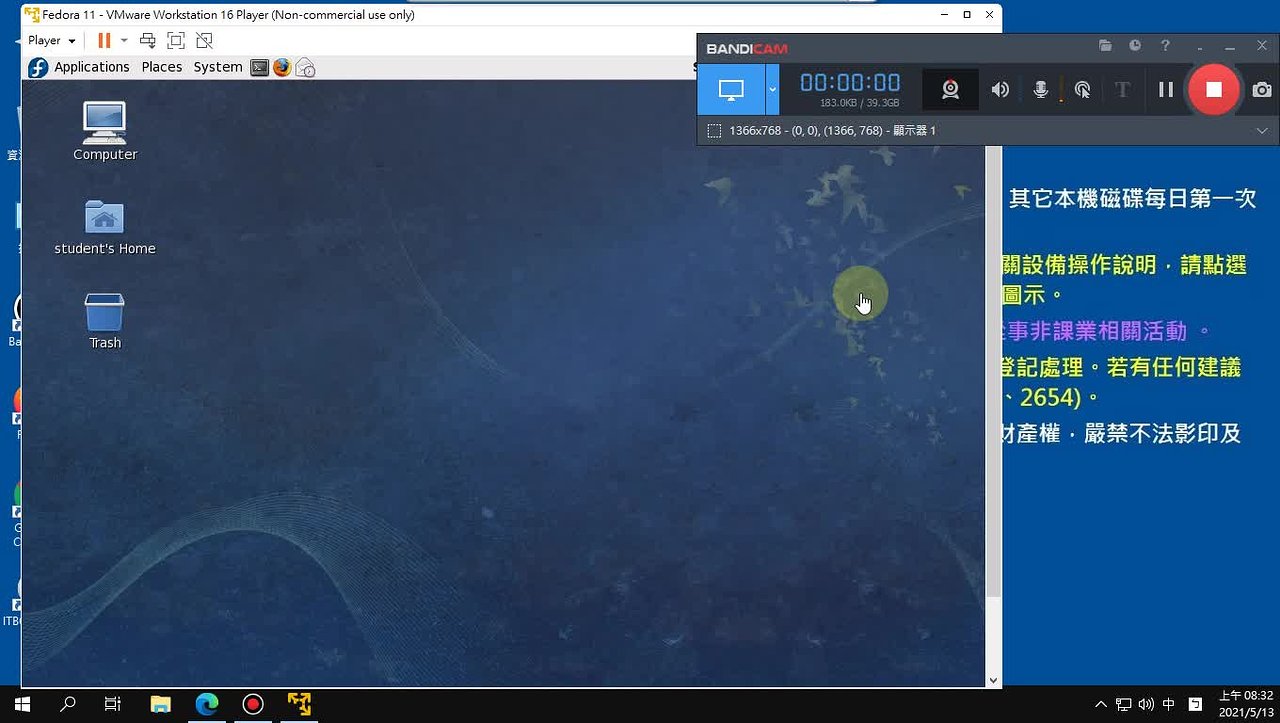Click the VMware window vertical scrollbar thumb
Screen dimensions: 1280x723
(x=993, y=370)
